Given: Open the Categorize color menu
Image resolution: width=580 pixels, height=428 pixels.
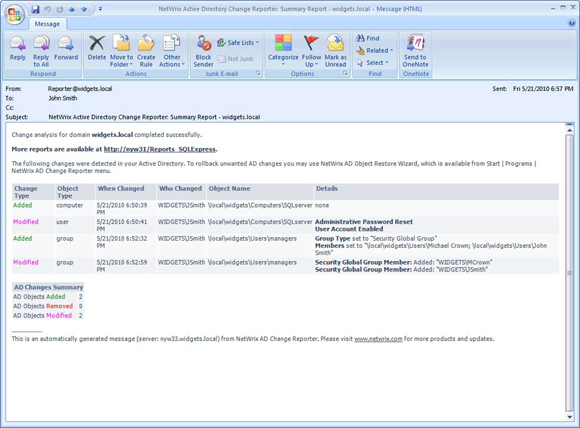Looking at the screenshot, I should click(x=283, y=51).
